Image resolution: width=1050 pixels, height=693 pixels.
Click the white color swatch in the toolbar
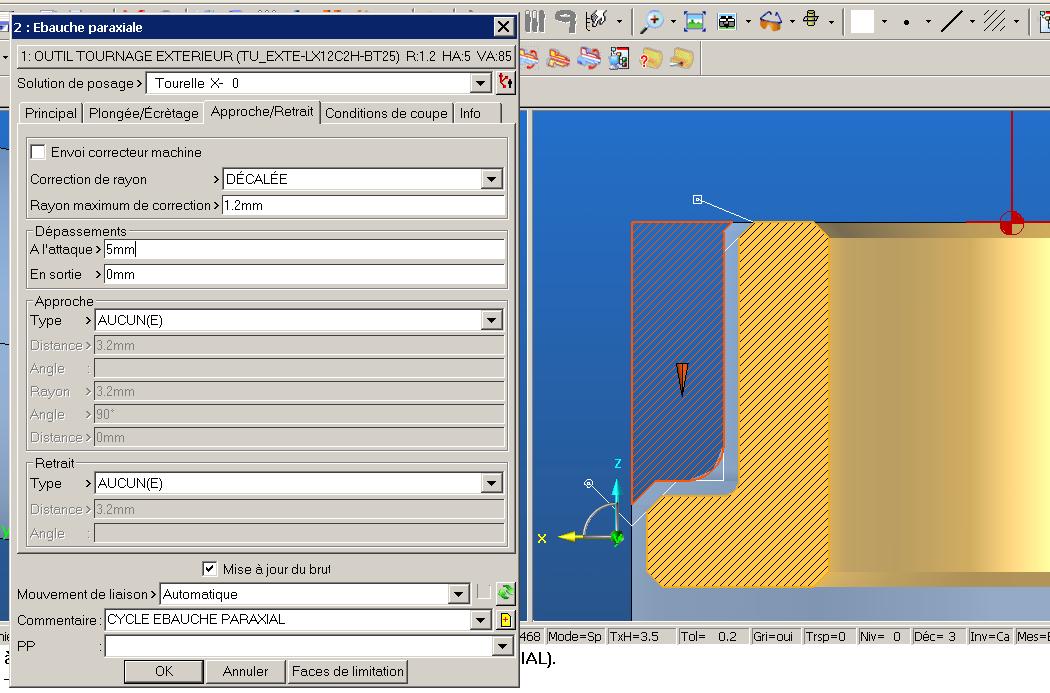coord(862,21)
